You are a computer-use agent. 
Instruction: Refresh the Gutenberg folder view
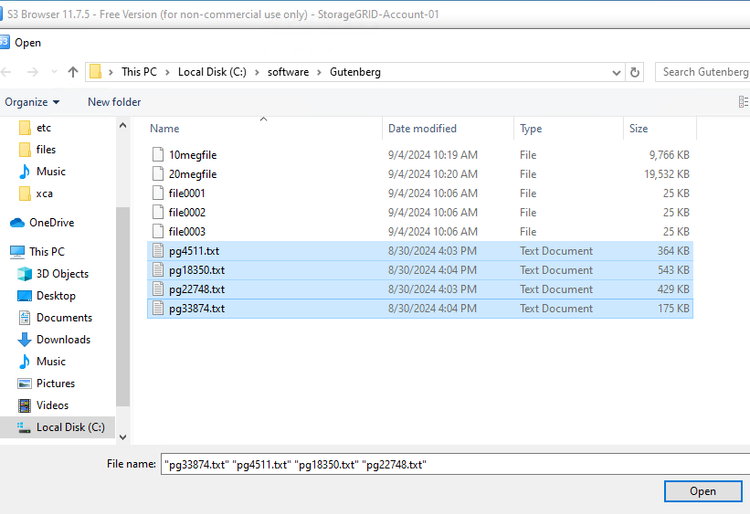click(x=635, y=72)
